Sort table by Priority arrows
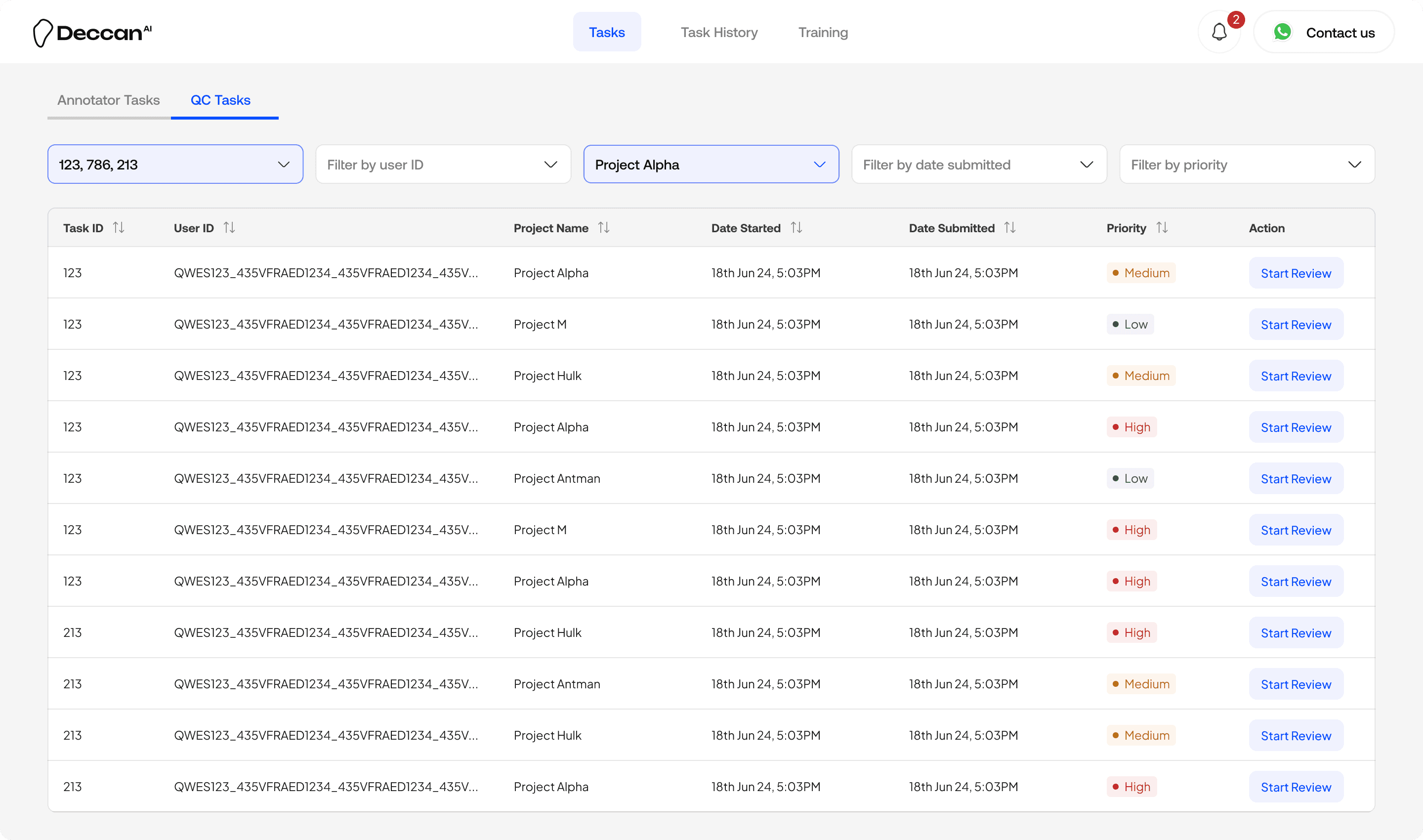This screenshot has width=1423, height=840. 1162,228
